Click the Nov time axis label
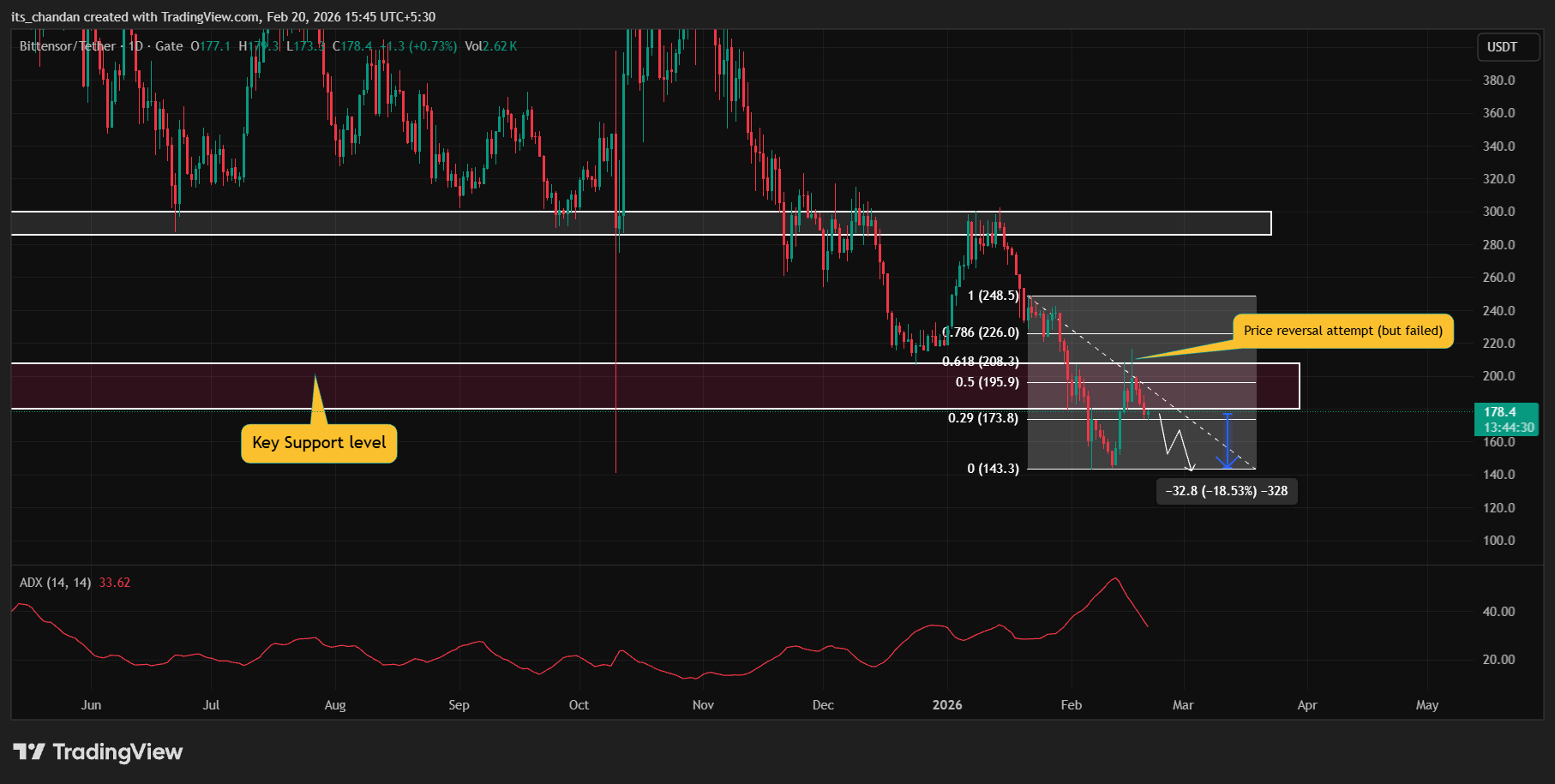This screenshot has height=784, width=1555. [703, 705]
